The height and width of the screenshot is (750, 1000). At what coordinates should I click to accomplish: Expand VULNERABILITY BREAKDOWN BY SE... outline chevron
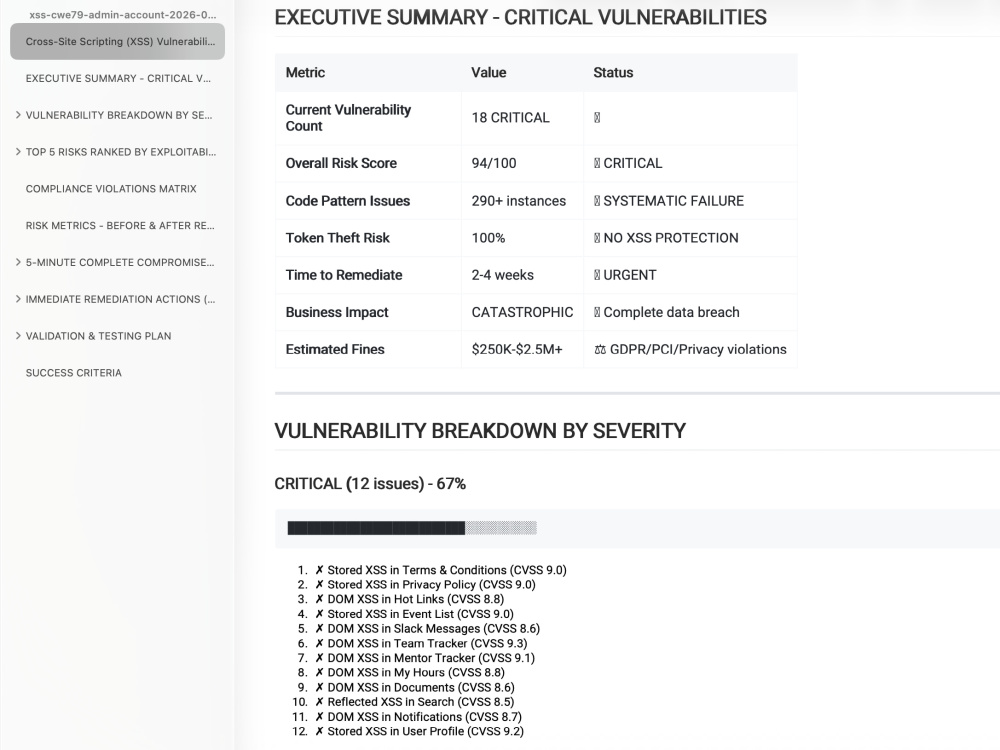pos(18,115)
